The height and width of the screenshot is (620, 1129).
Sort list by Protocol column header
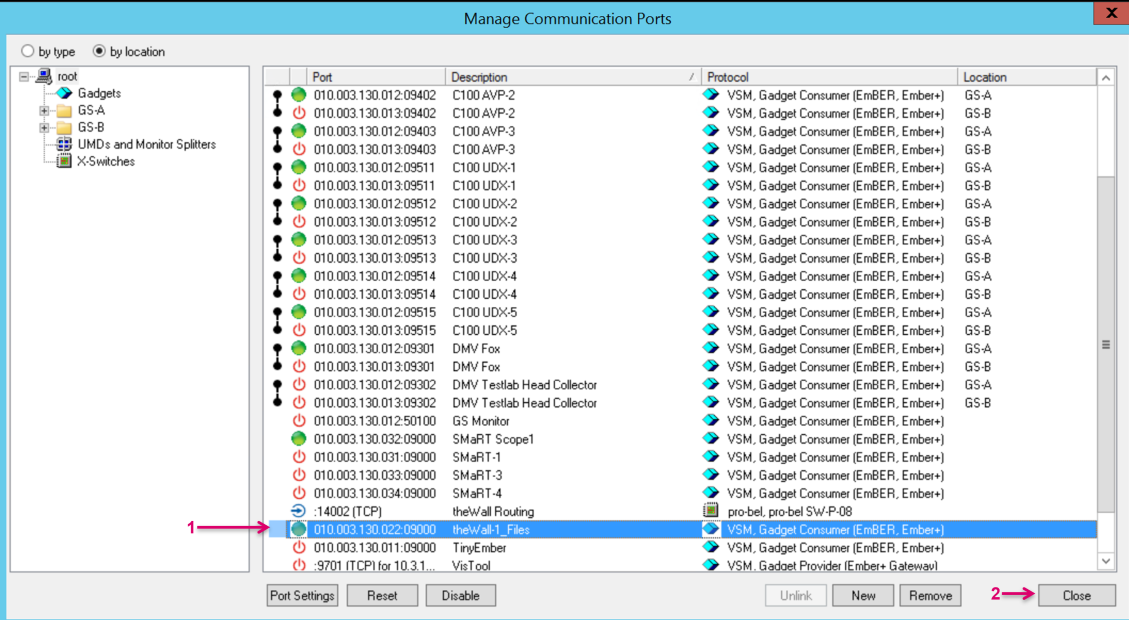point(828,77)
